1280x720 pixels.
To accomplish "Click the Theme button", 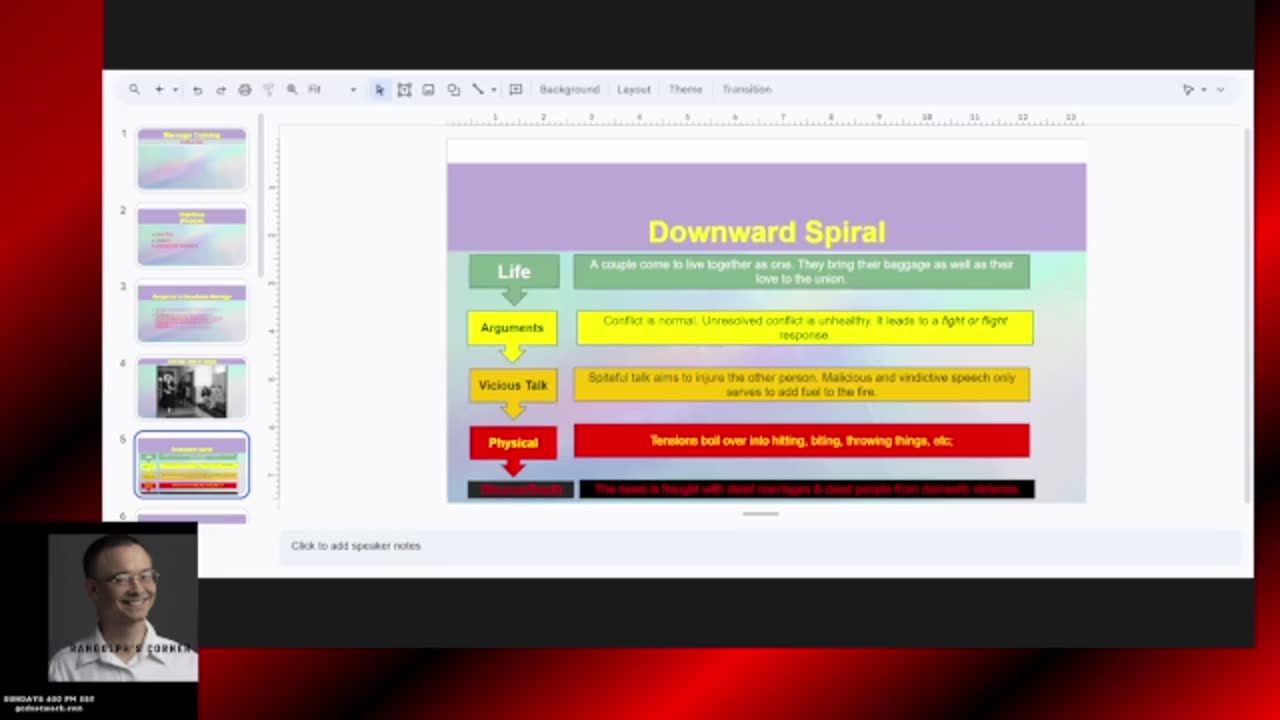I will point(686,89).
